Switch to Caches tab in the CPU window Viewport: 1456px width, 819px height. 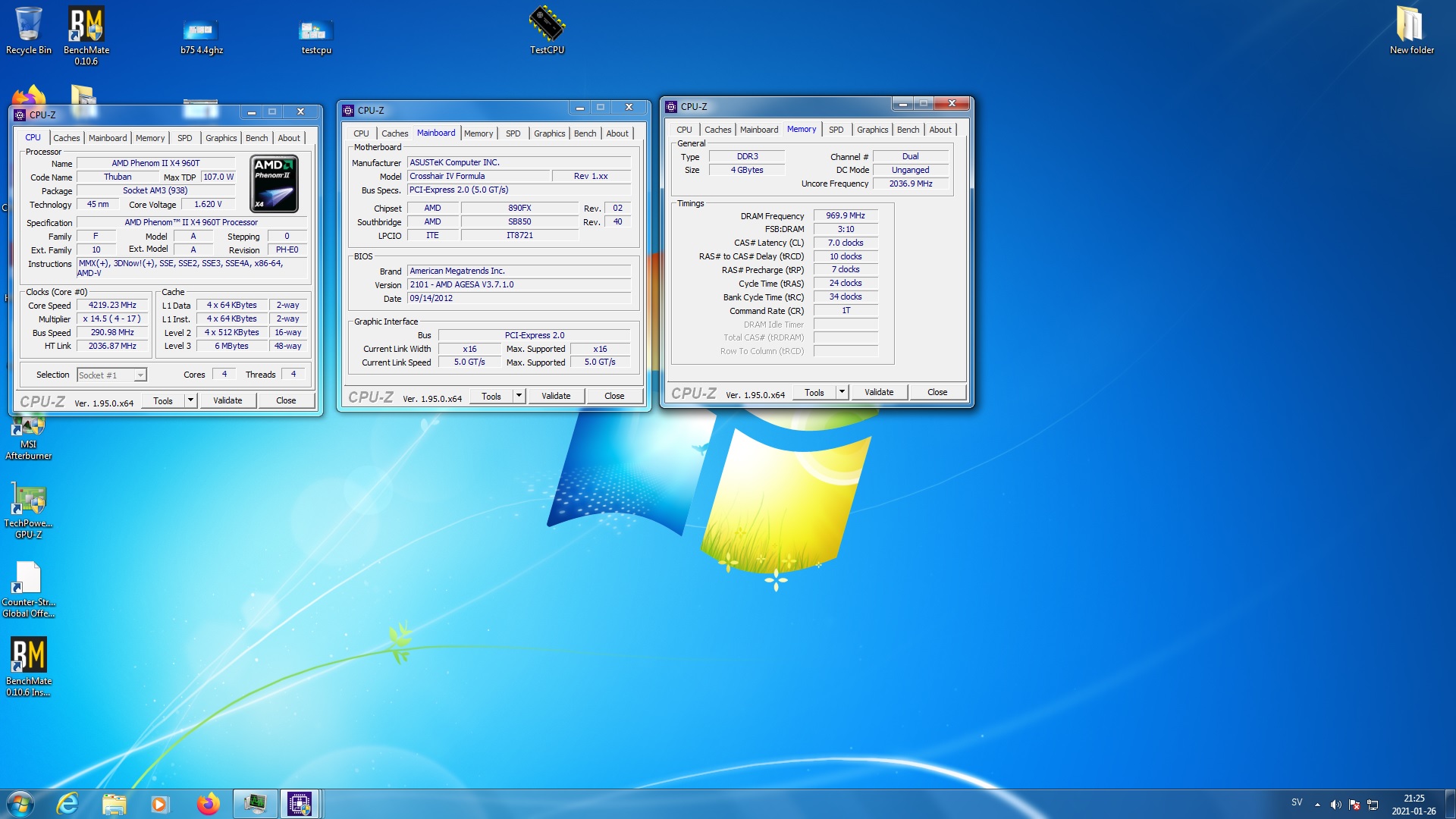click(66, 138)
